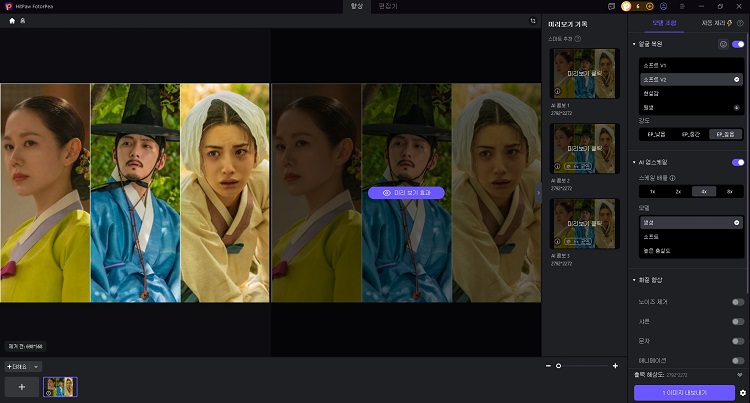Click info icon on AI 콤보 2 thumbnail
Image resolution: width=750 pixels, height=403 pixels.
(557, 166)
